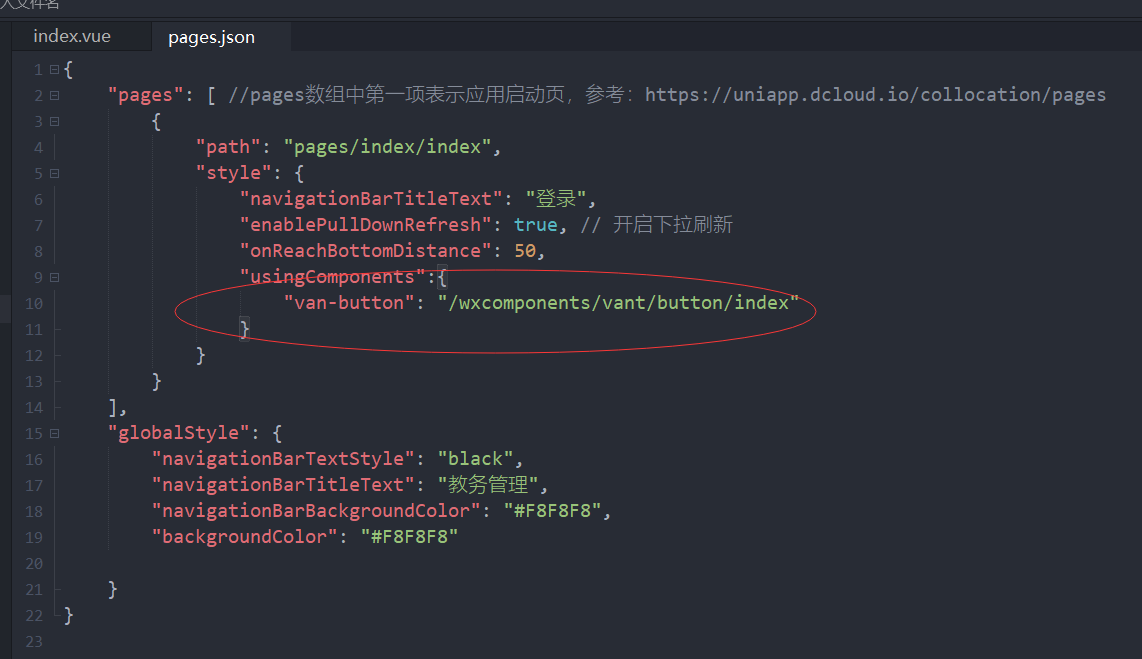Open the uniapp.dcloud.io collocation URL in comment
Viewport: 1142px width, 659px height.
tap(875, 95)
